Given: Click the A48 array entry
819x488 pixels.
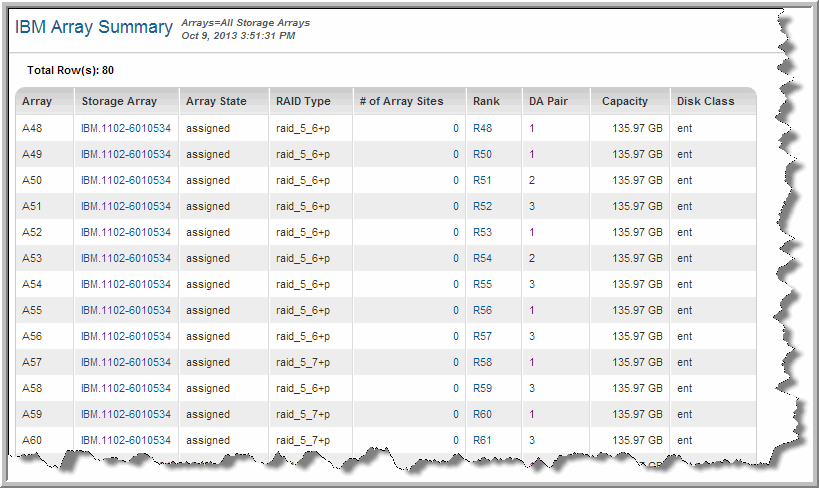Looking at the screenshot, I should coord(32,128).
